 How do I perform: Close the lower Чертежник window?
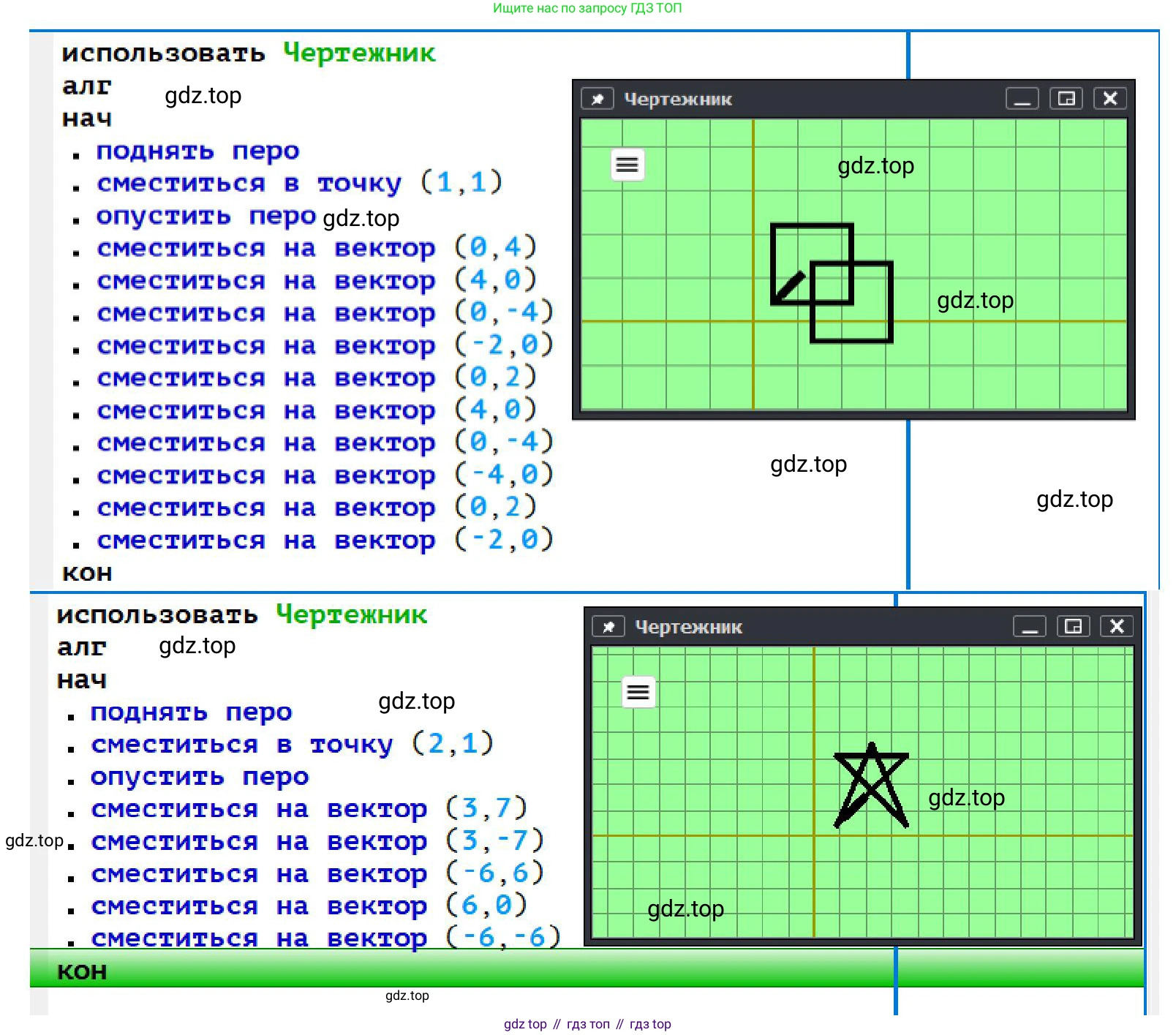[1117, 626]
